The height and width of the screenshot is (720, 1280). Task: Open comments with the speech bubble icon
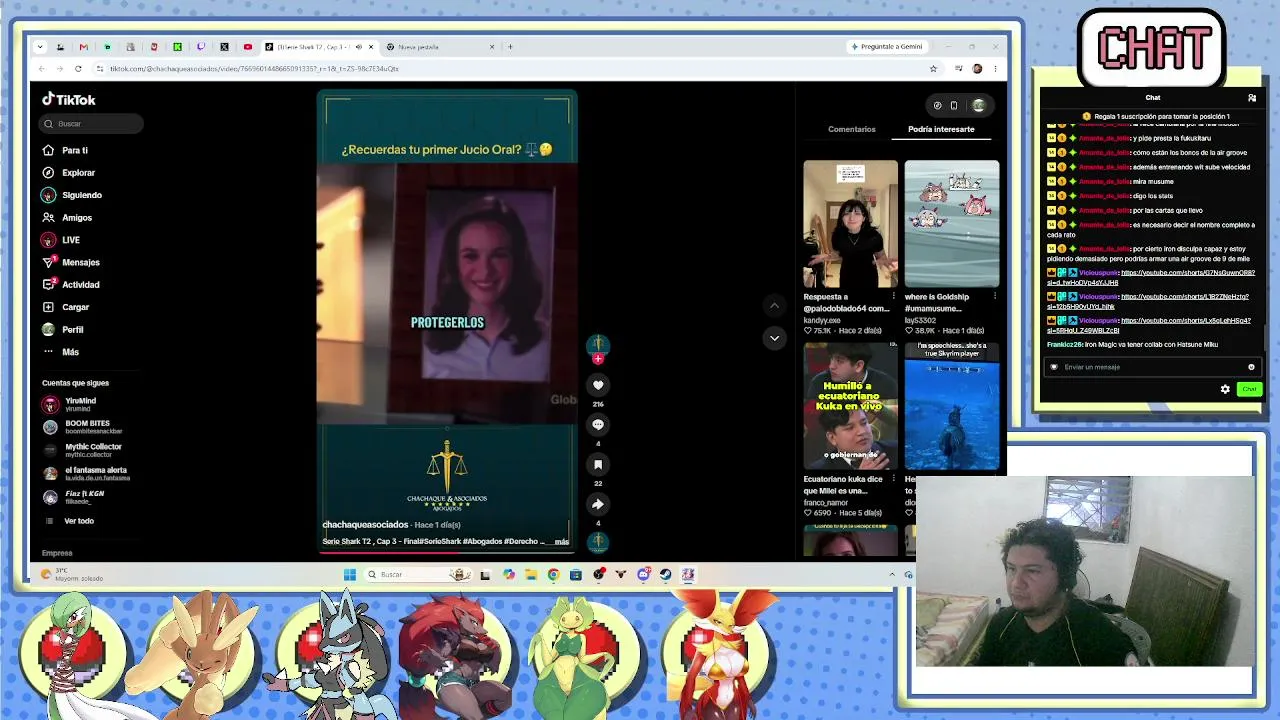coord(598,425)
